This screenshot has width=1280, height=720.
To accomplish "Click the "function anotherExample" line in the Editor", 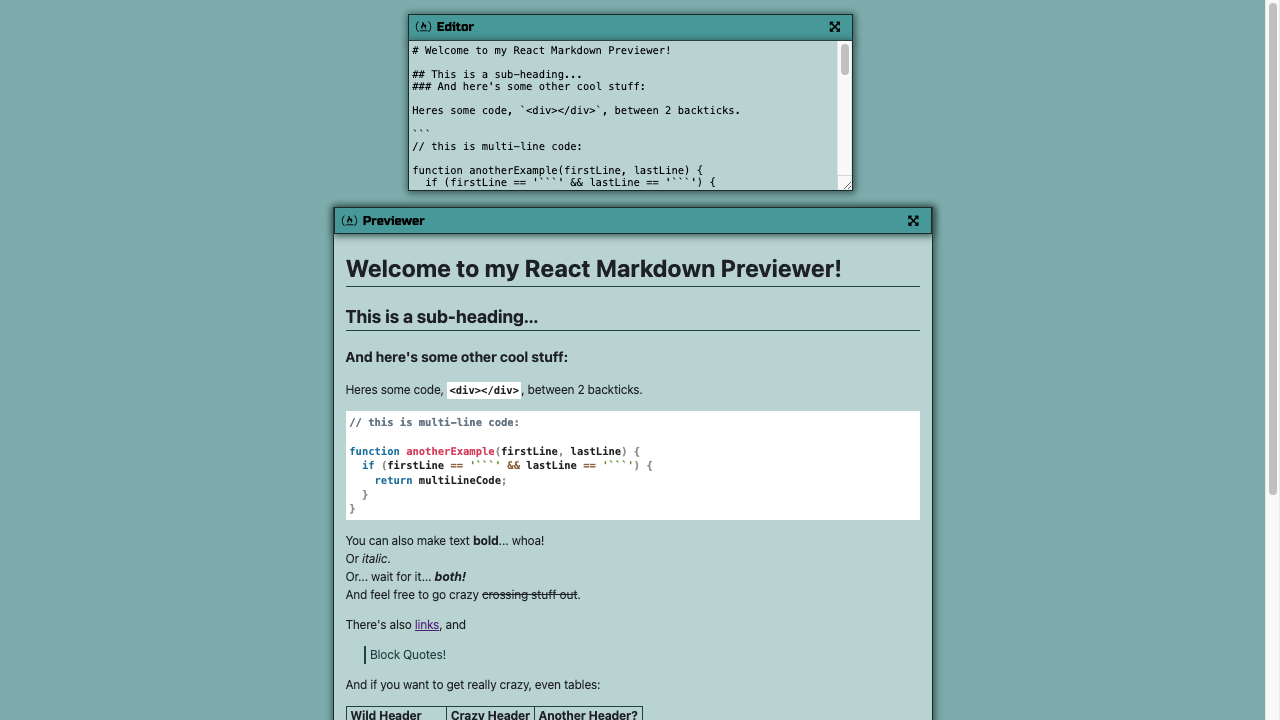I will 558,170.
